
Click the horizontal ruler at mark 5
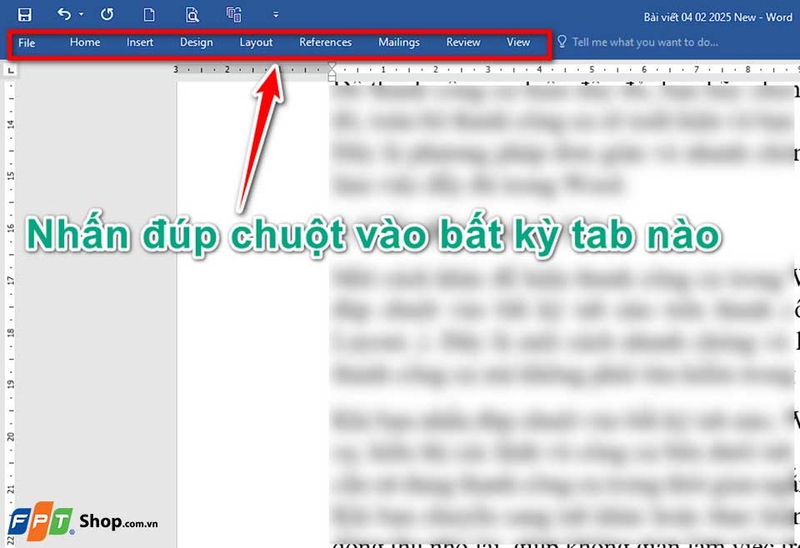592,69
